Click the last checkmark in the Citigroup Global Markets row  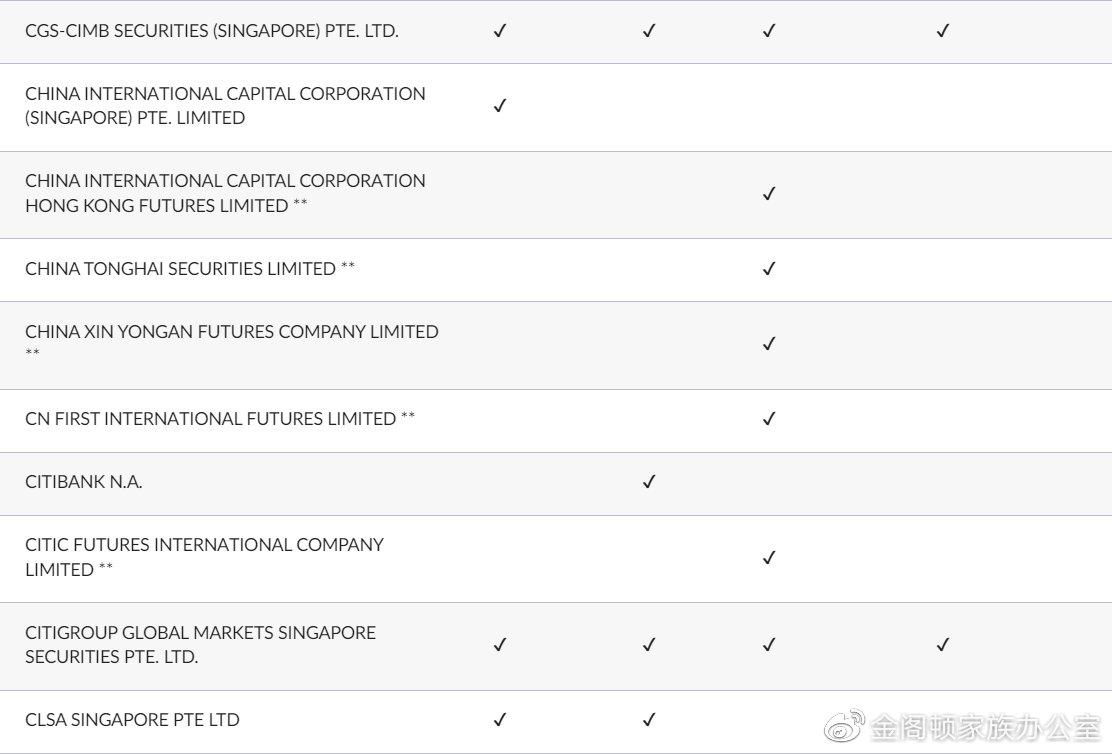point(942,644)
